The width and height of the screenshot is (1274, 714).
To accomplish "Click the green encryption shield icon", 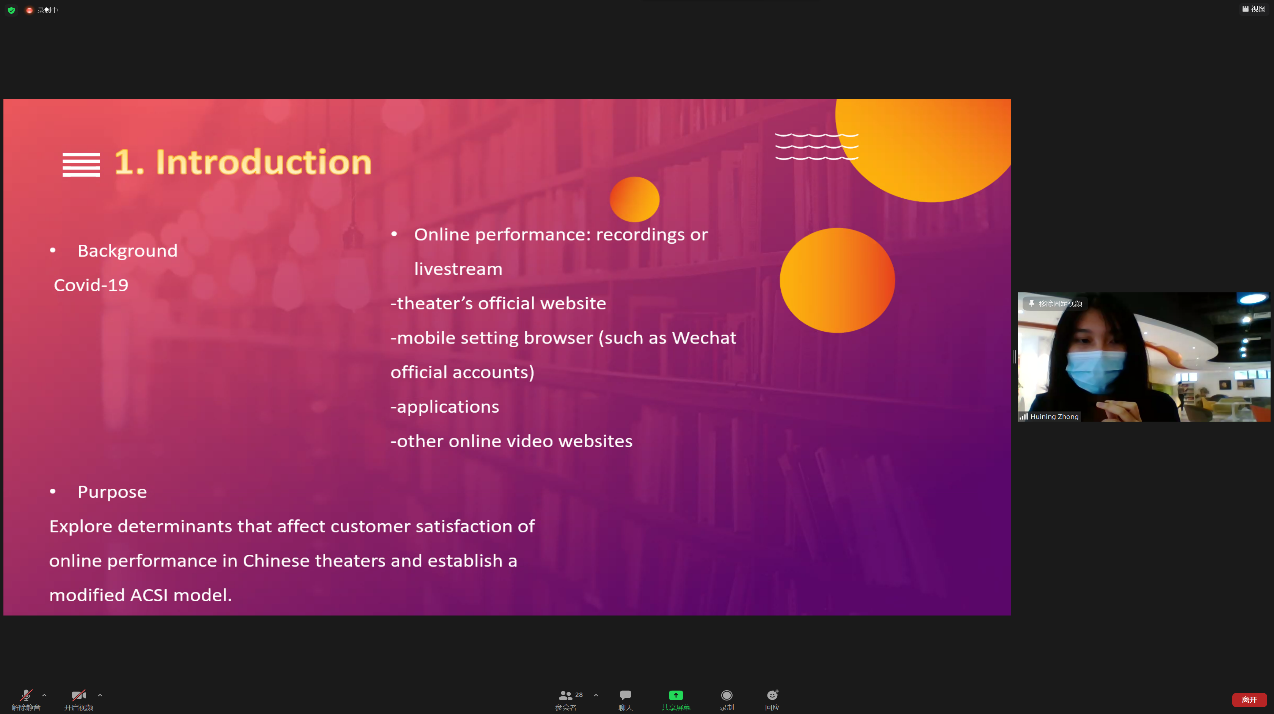I will click(12, 10).
